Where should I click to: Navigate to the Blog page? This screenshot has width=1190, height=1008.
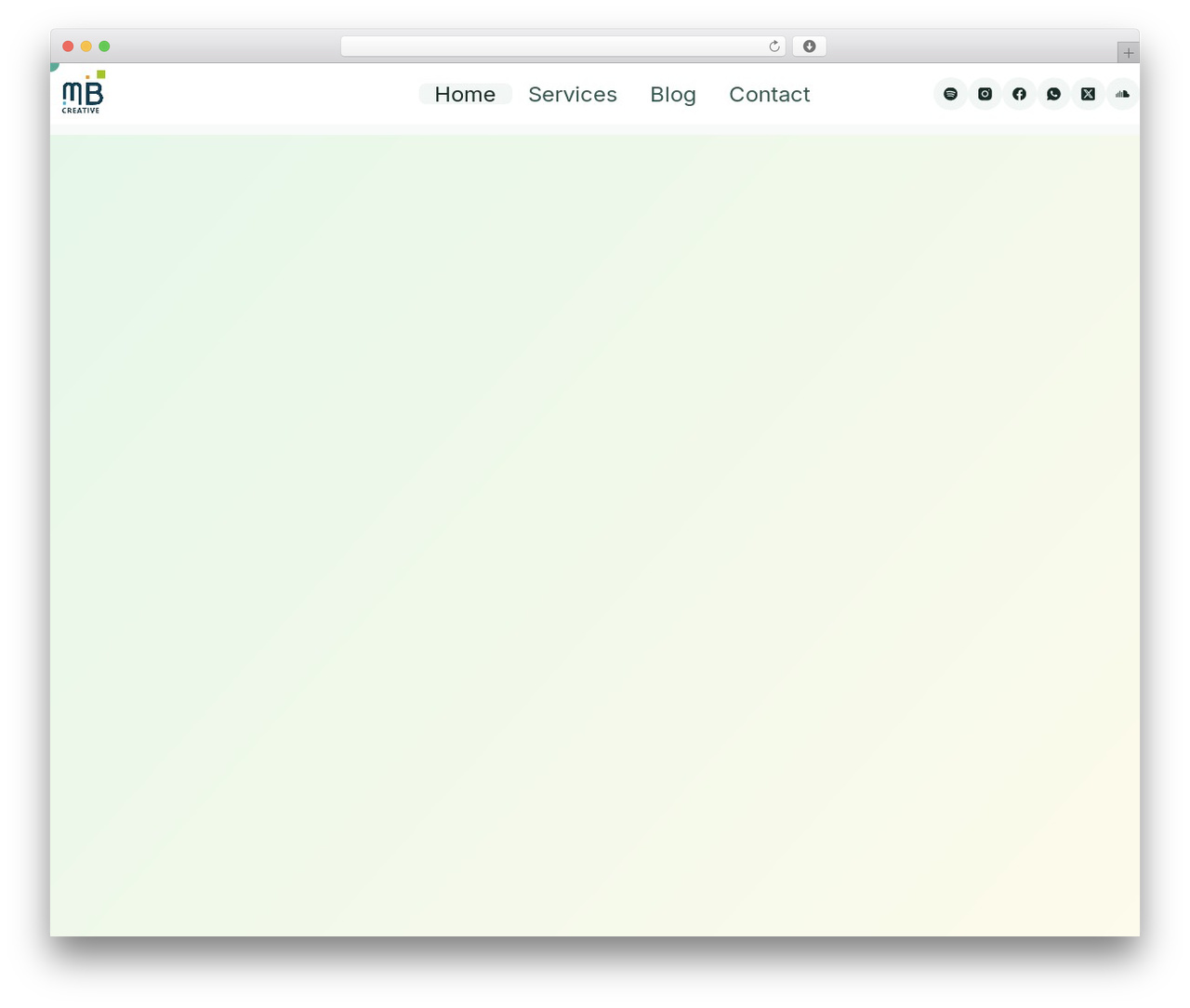pyautogui.click(x=673, y=94)
